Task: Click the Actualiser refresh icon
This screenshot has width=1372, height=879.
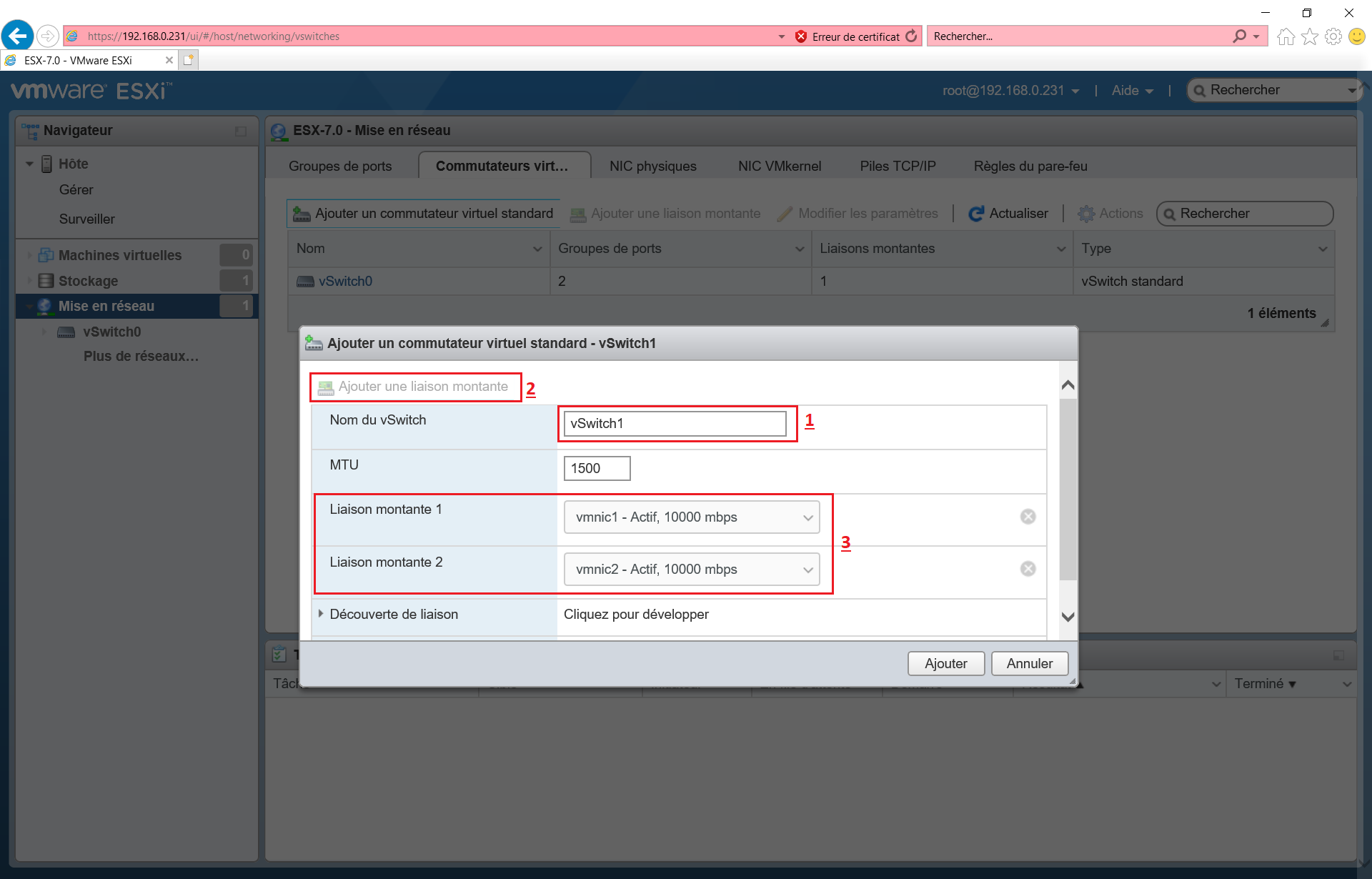Action: (976, 213)
